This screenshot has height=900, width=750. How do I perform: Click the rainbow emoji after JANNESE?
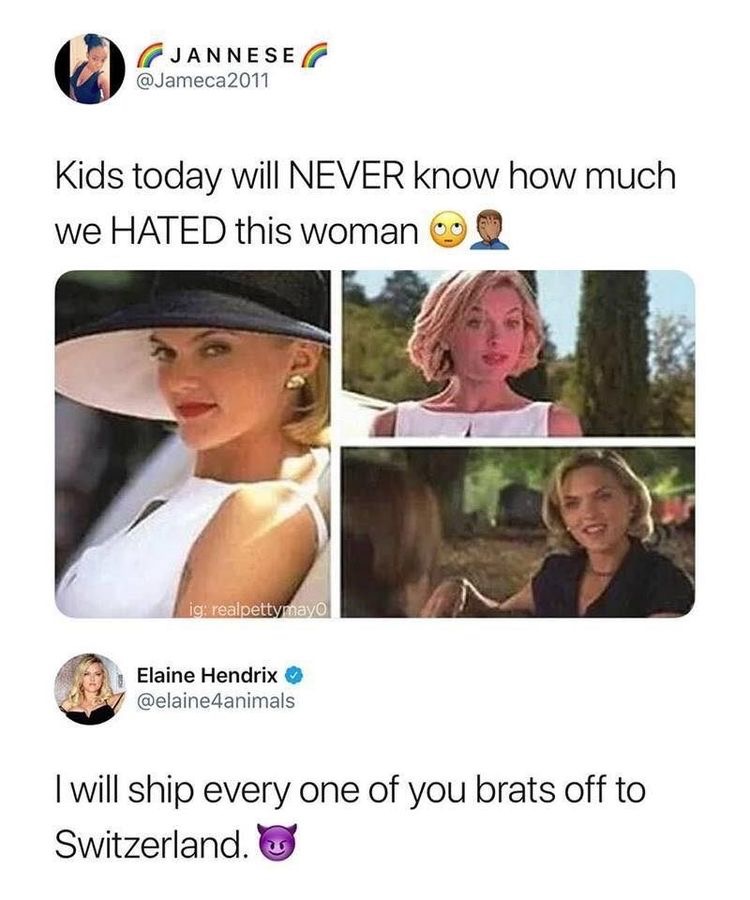(313, 56)
